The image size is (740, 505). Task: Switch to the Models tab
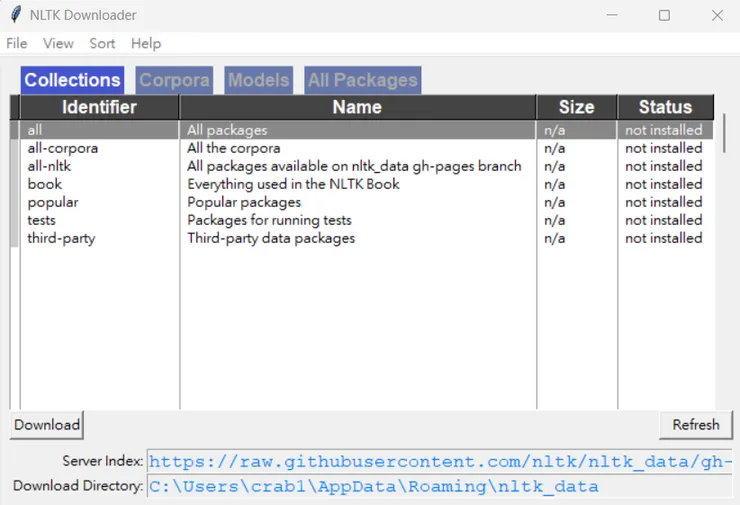pyautogui.click(x=258, y=80)
